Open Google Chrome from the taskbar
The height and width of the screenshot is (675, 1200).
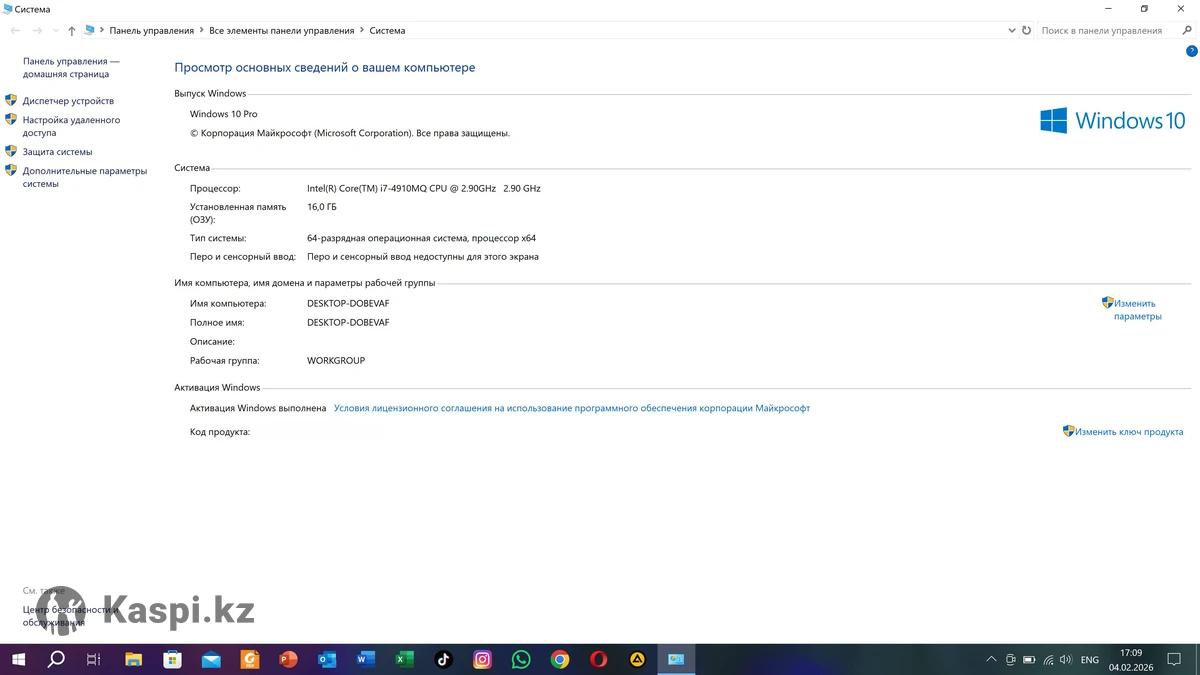(x=560, y=659)
